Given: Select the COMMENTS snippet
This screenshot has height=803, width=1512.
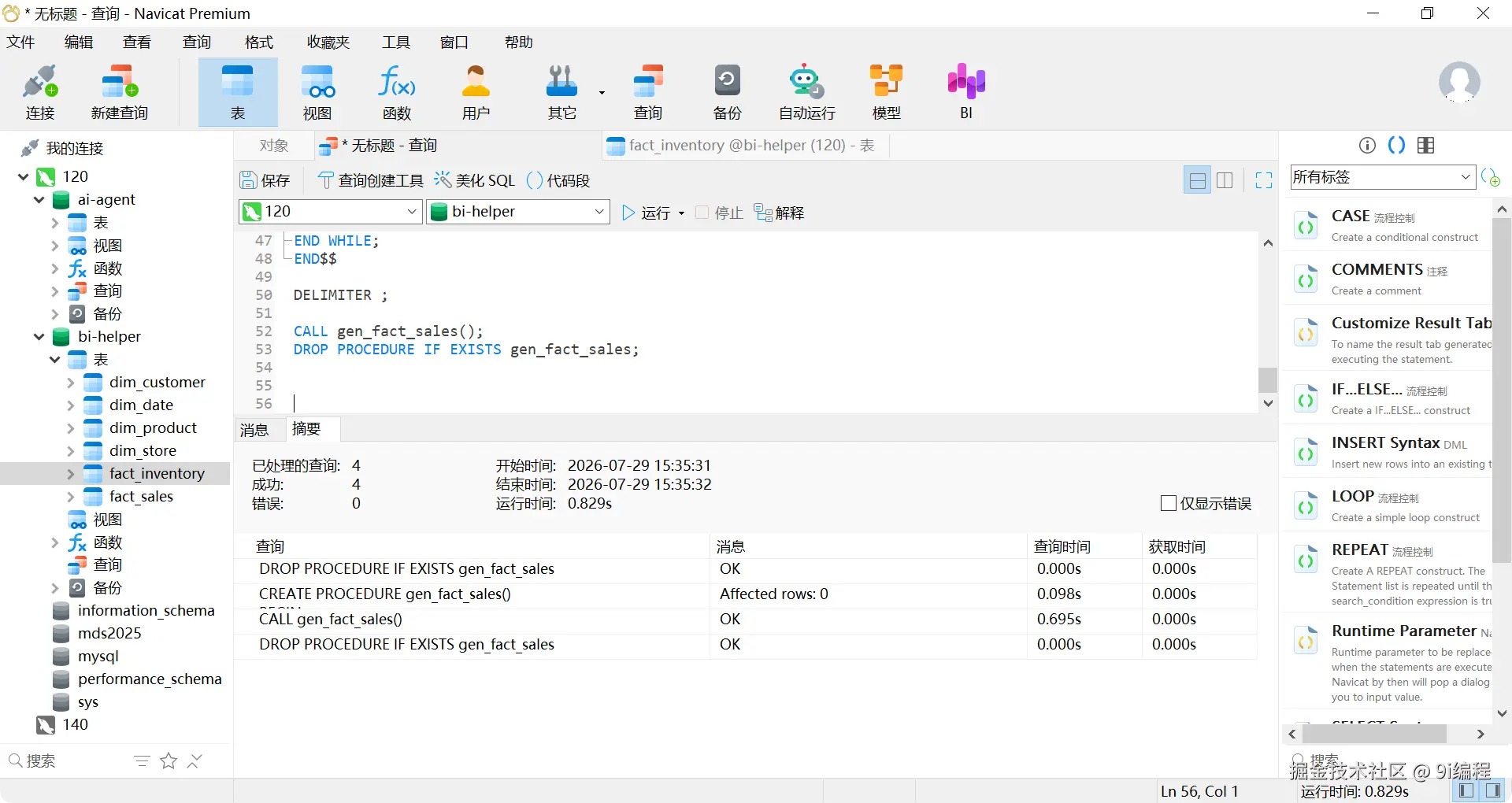Looking at the screenshot, I should pos(1388,279).
